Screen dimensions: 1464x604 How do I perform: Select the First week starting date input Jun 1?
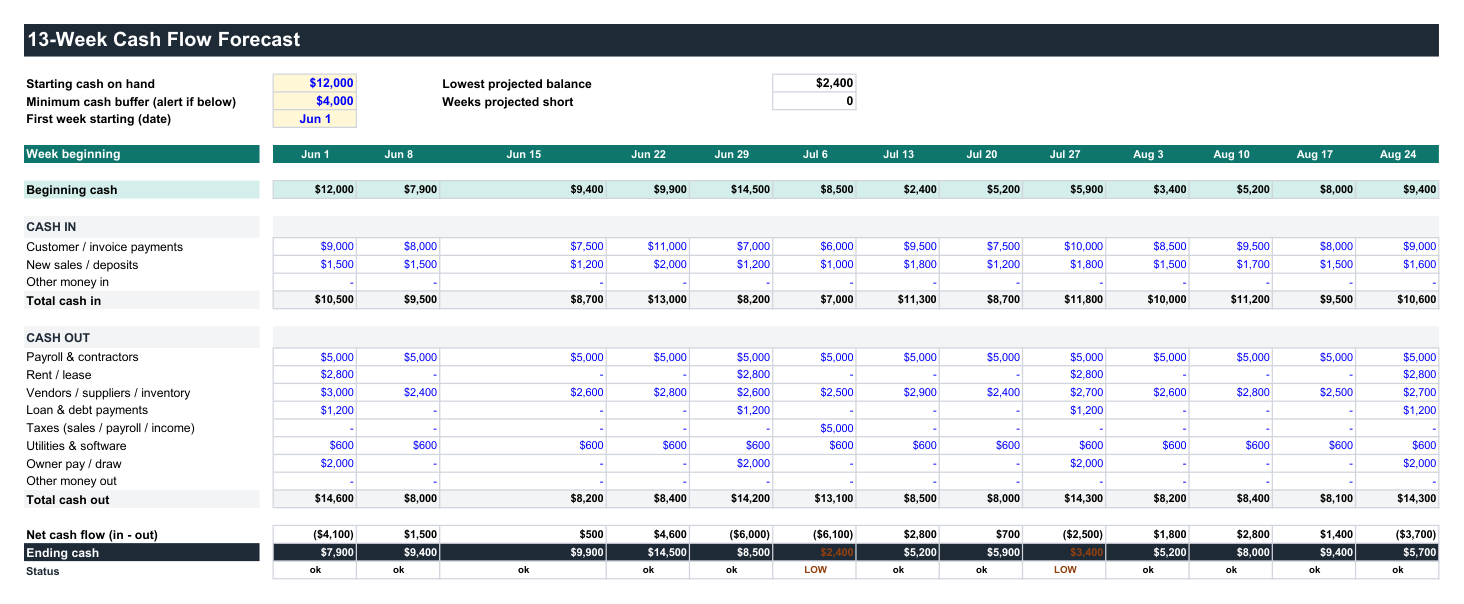pyautogui.click(x=314, y=119)
